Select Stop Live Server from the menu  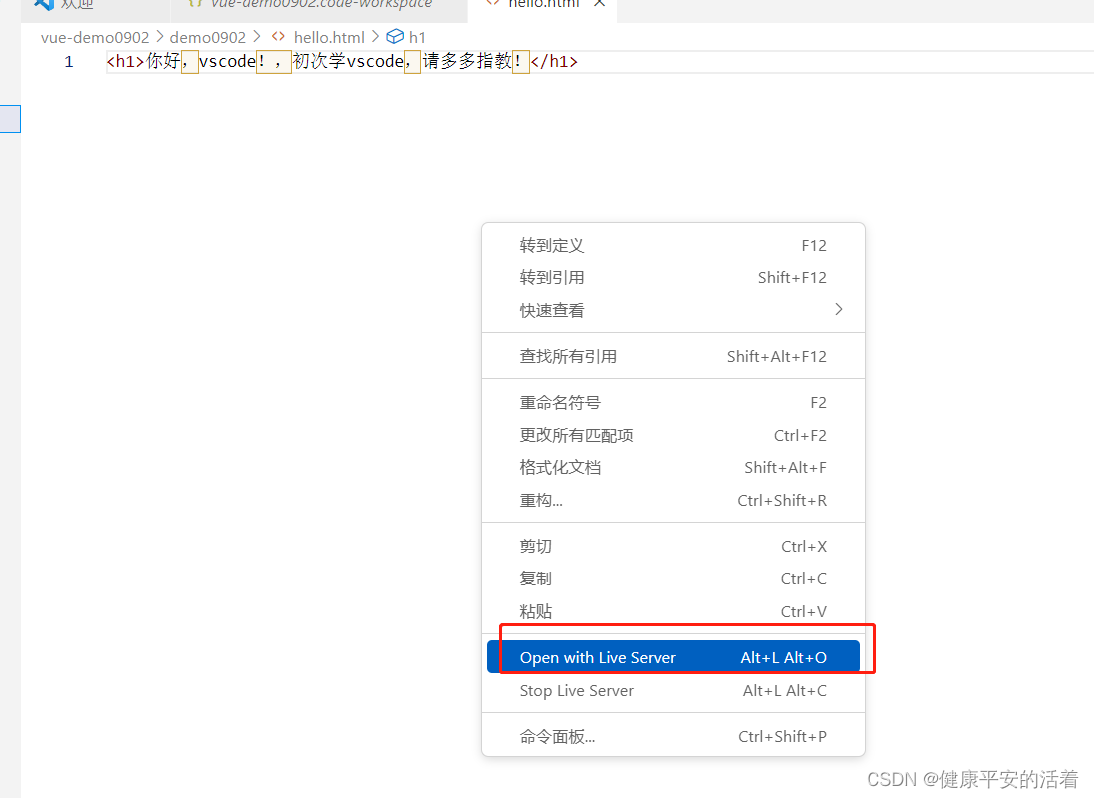tap(576, 691)
